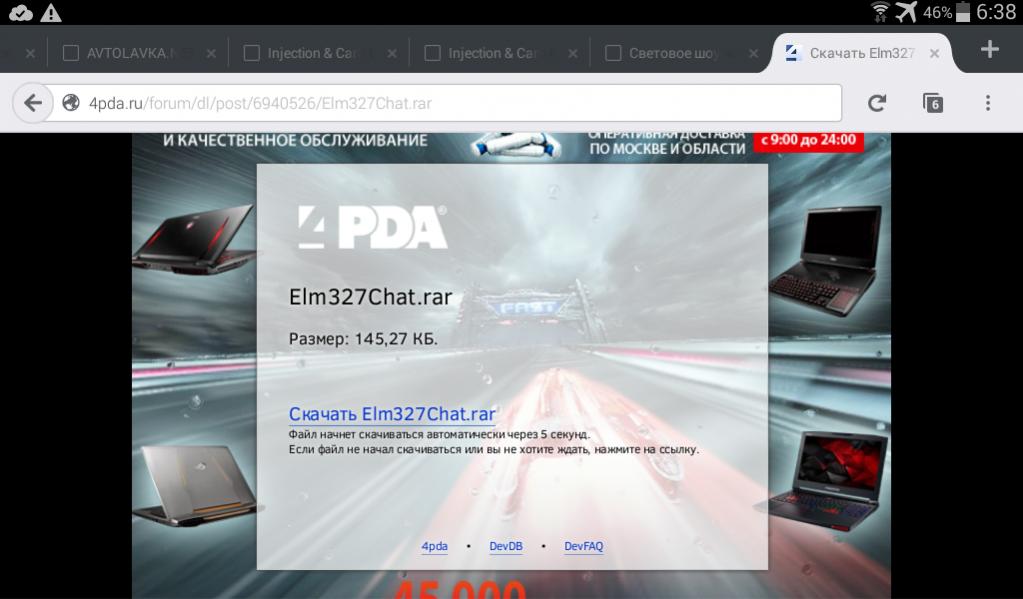The image size is (1023, 599).
Task: Select the Скачать Elm327 tab
Action: pyautogui.click(x=861, y=54)
